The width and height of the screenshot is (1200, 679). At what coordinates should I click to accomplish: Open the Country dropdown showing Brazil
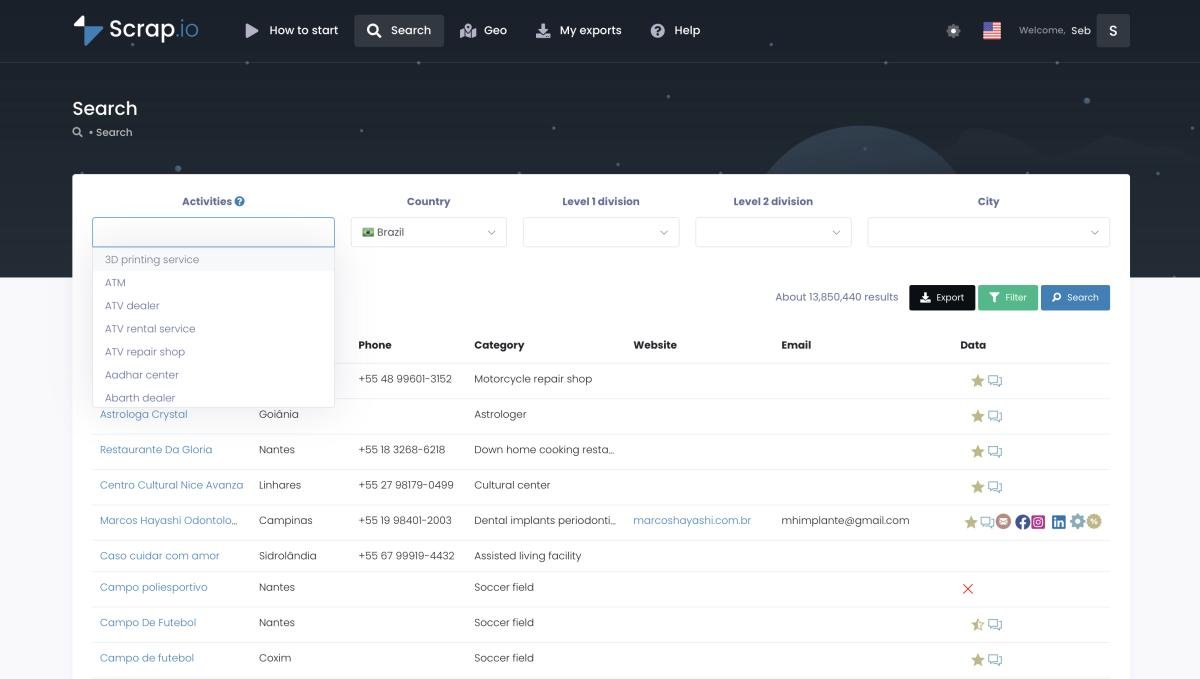428,232
